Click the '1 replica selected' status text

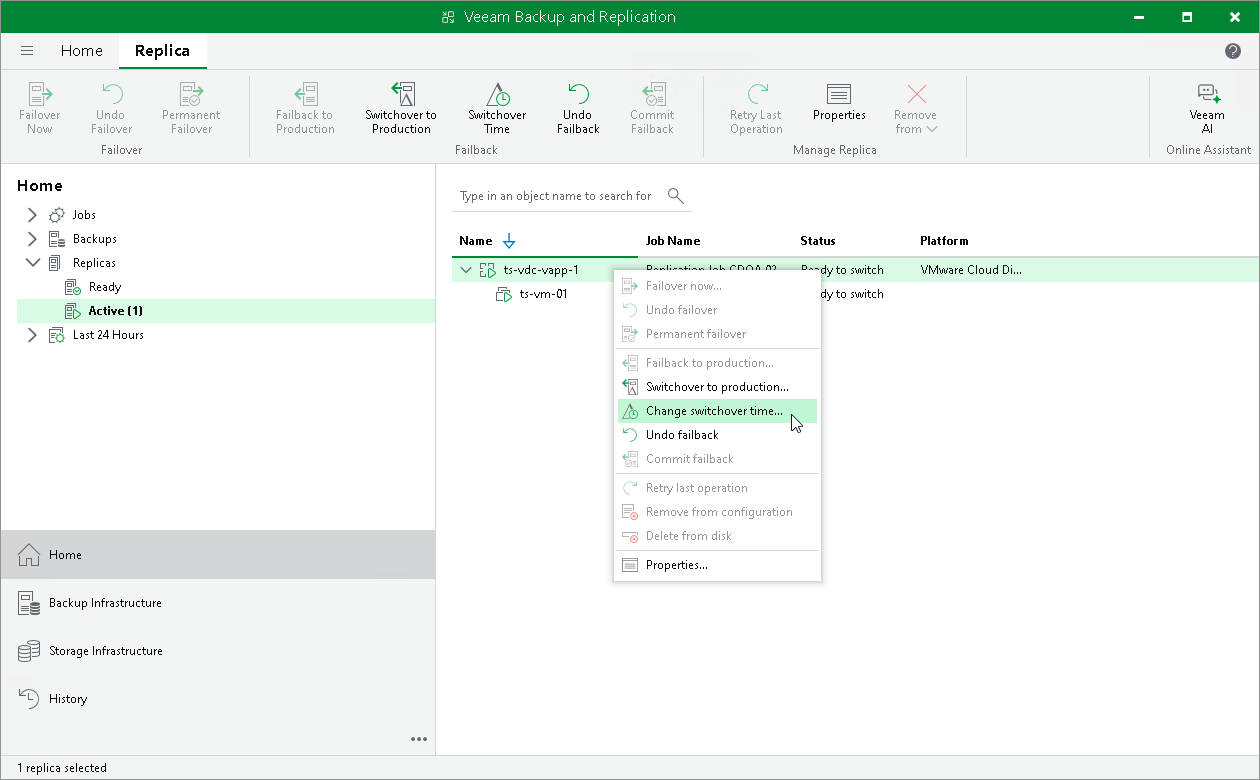[x=62, y=768]
